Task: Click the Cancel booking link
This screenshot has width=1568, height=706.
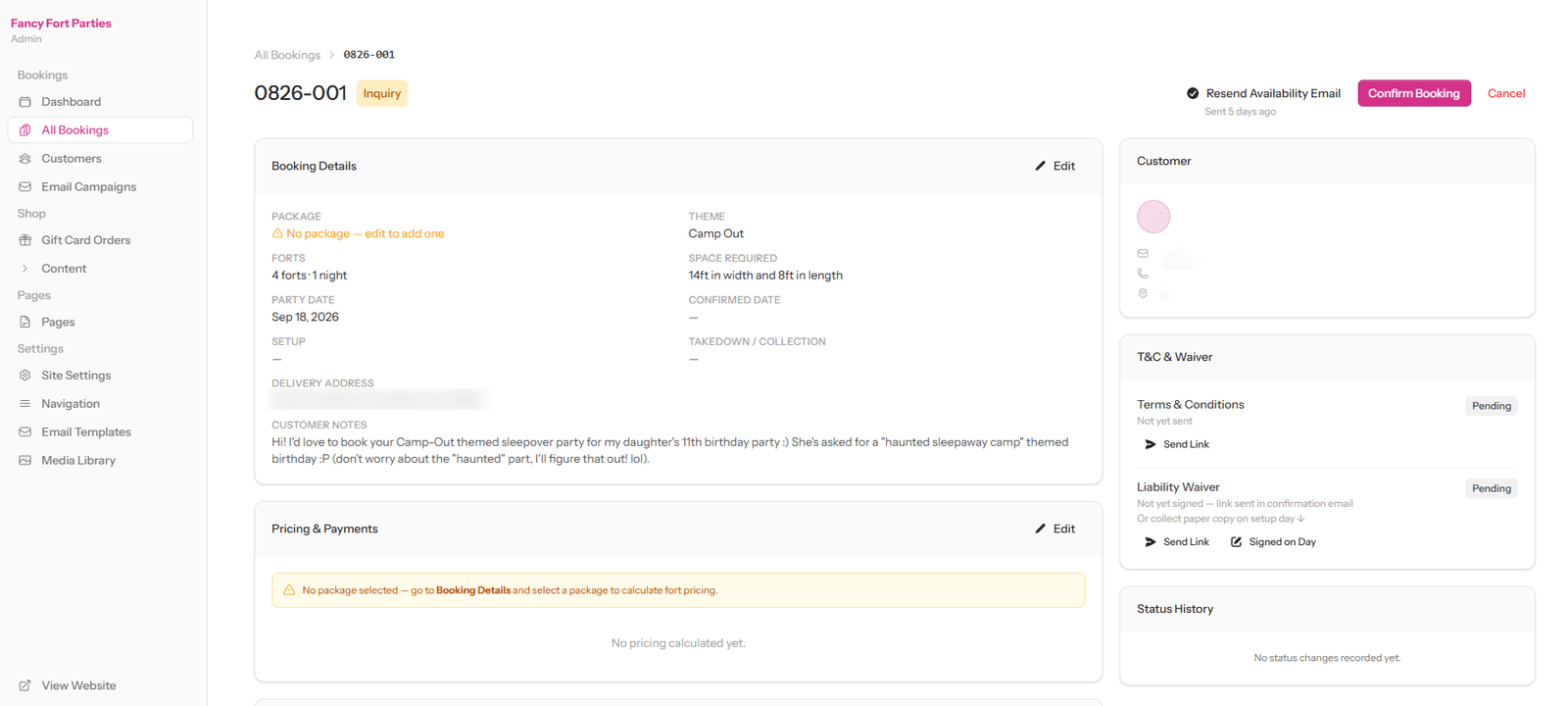Action: click(1506, 93)
